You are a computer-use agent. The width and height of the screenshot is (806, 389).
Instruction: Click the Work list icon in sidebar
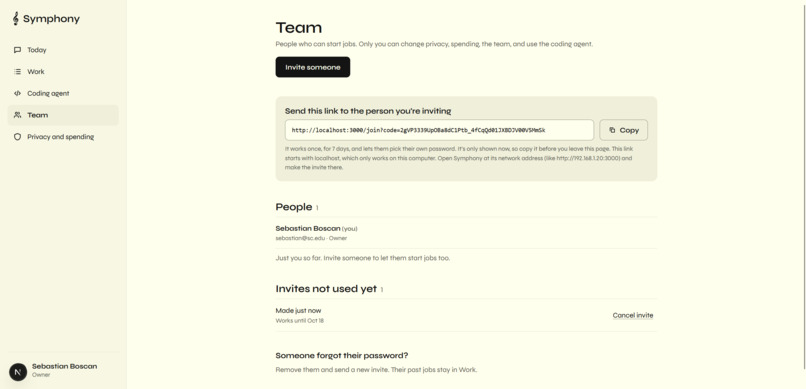[17, 71]
